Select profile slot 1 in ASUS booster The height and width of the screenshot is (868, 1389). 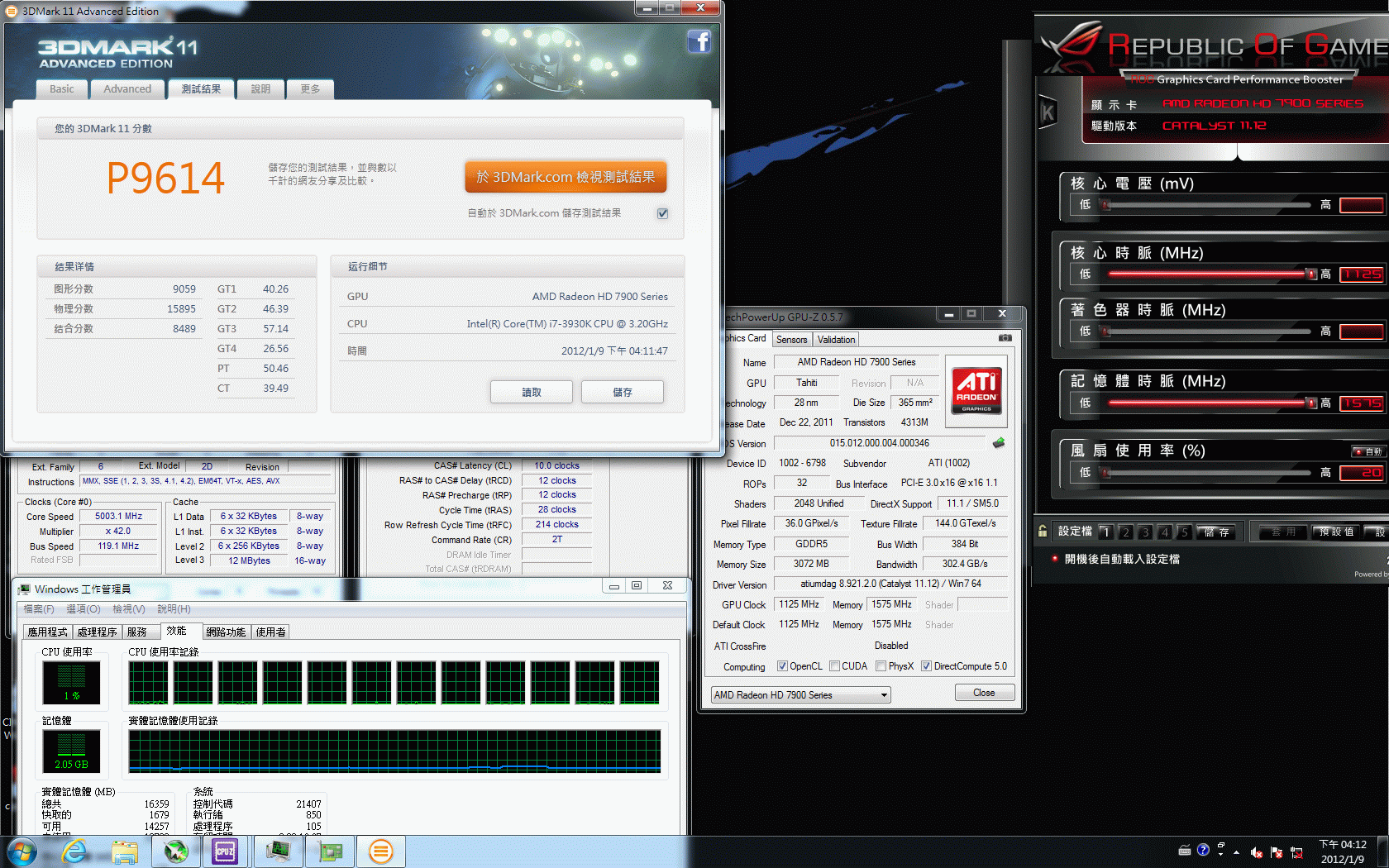point(1105,532)
